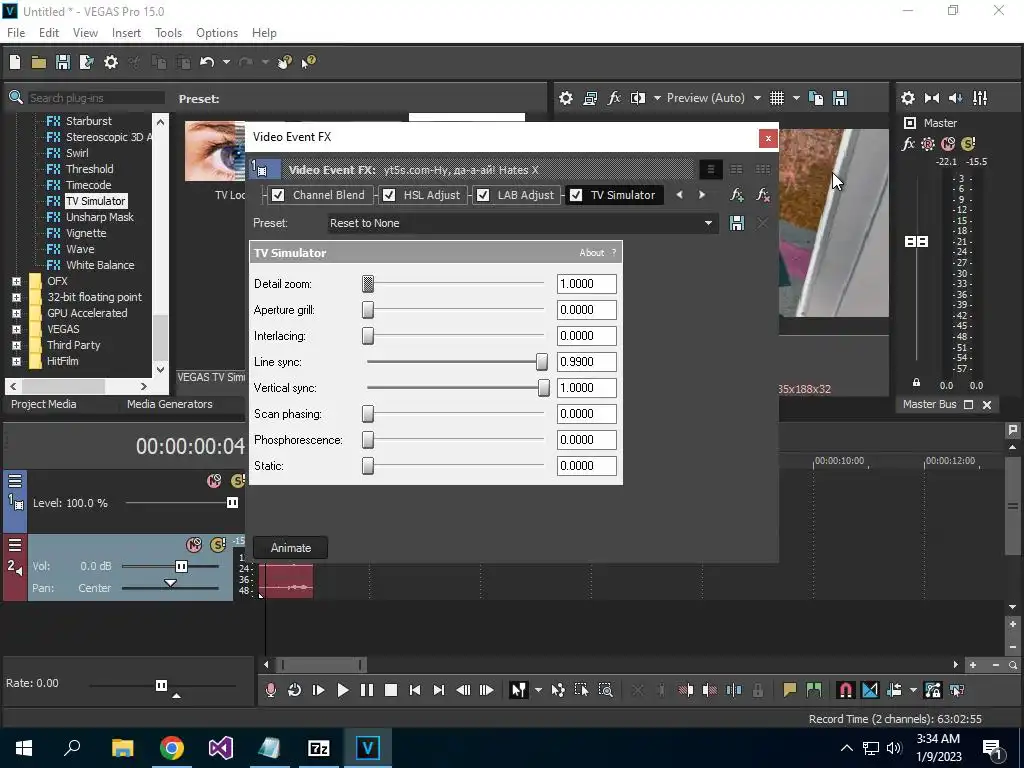Viewport: 1024px width, 768px height.
Task: Remove selected plug-in from FX chain
Action: coord(762,195)
